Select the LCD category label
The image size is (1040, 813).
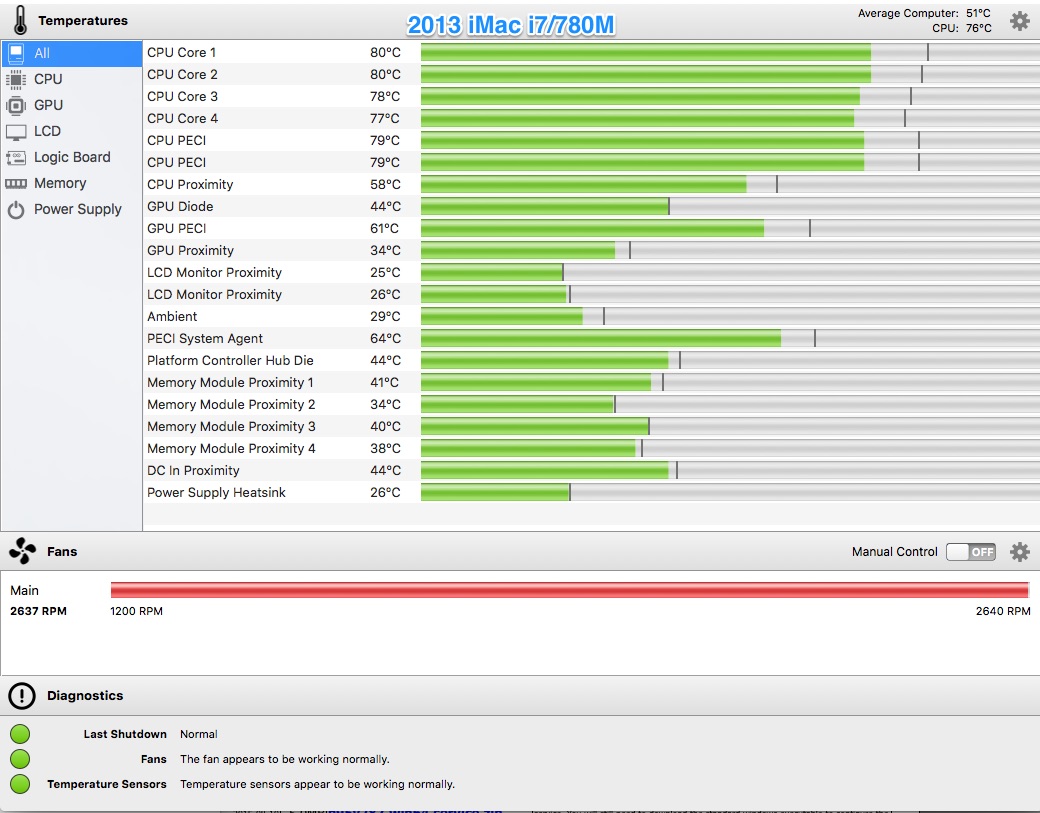tap(47, 131)
